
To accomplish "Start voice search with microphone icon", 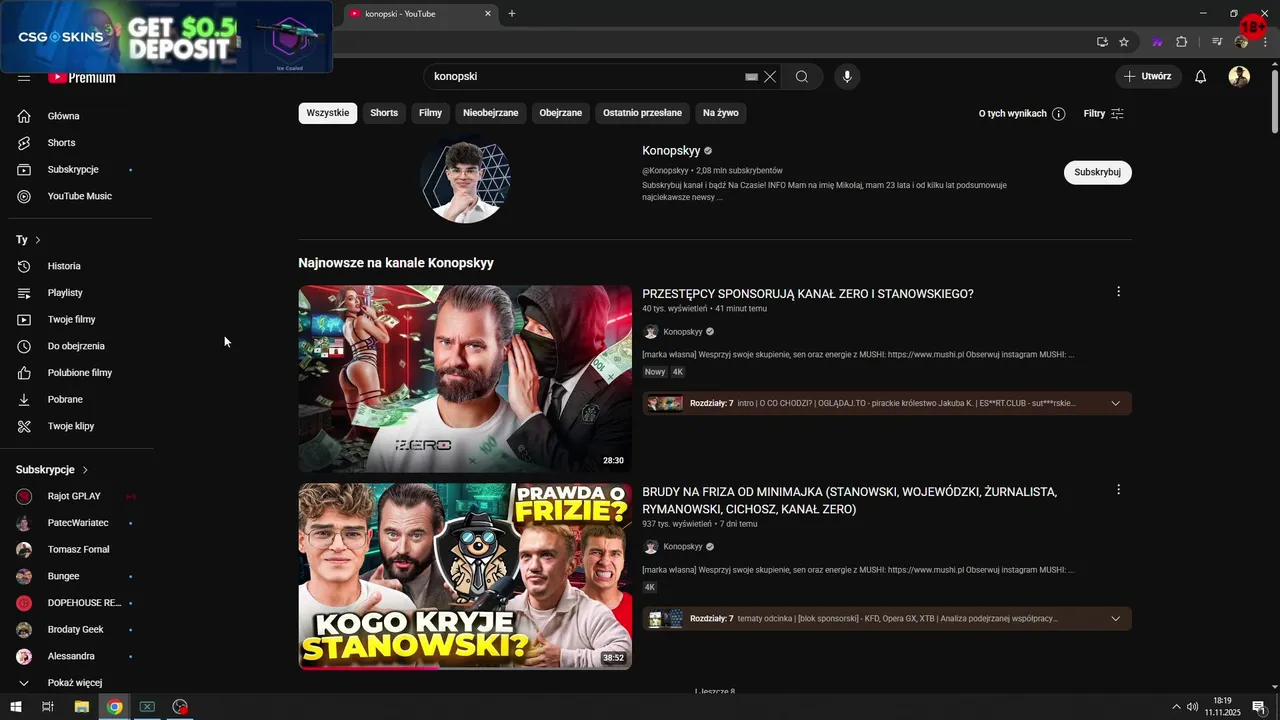I will pos(847,77).
